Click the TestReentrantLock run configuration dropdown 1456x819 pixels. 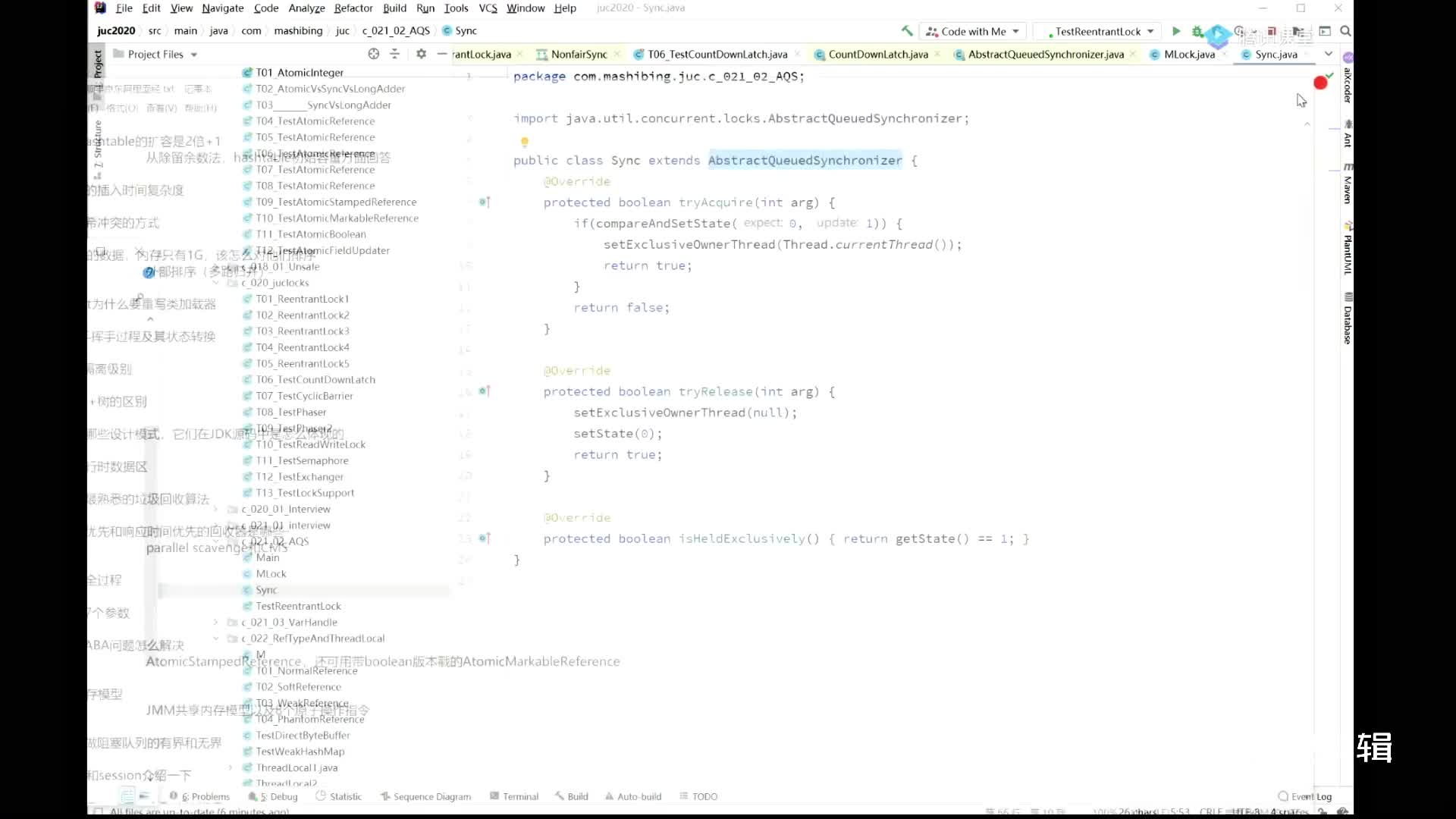tap(1150, 31)
